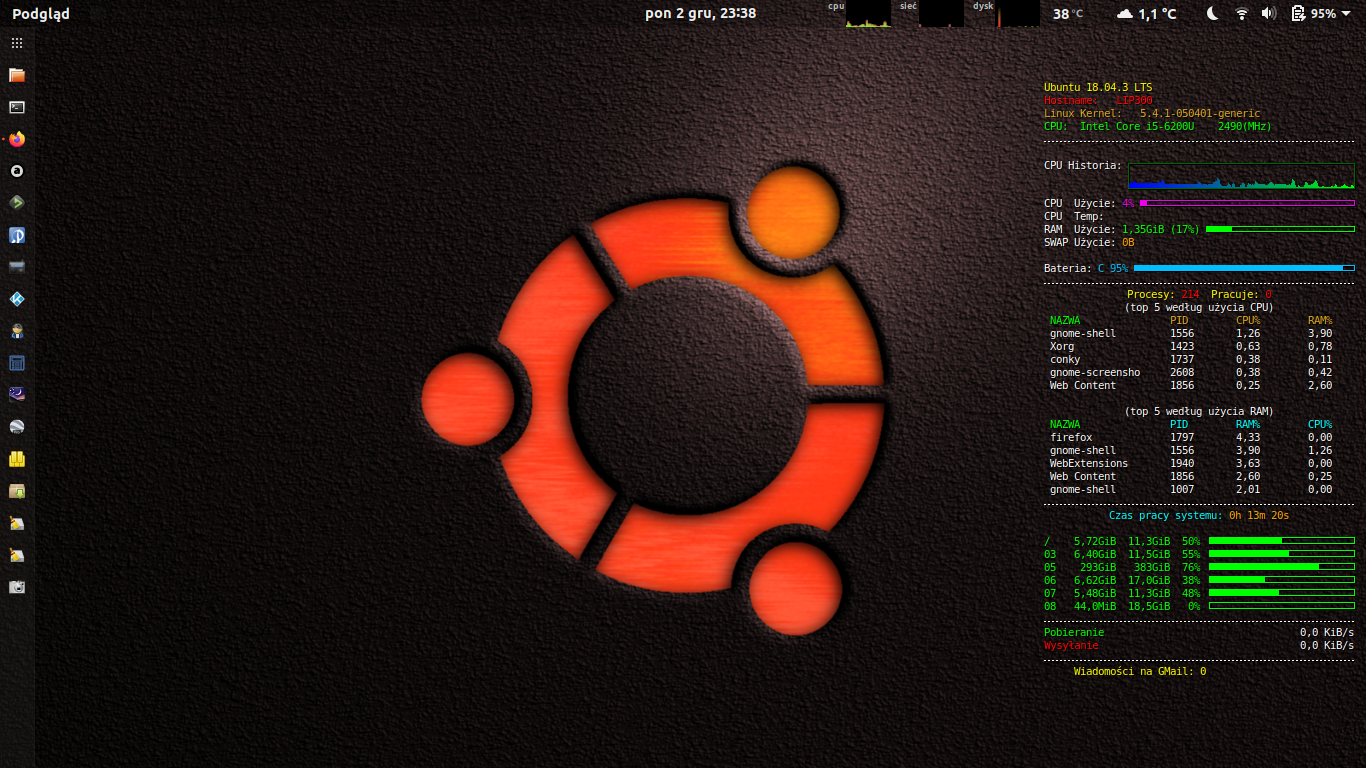
Task: Launch the Screenshot camera app in dock
Action: click(16, 587)
